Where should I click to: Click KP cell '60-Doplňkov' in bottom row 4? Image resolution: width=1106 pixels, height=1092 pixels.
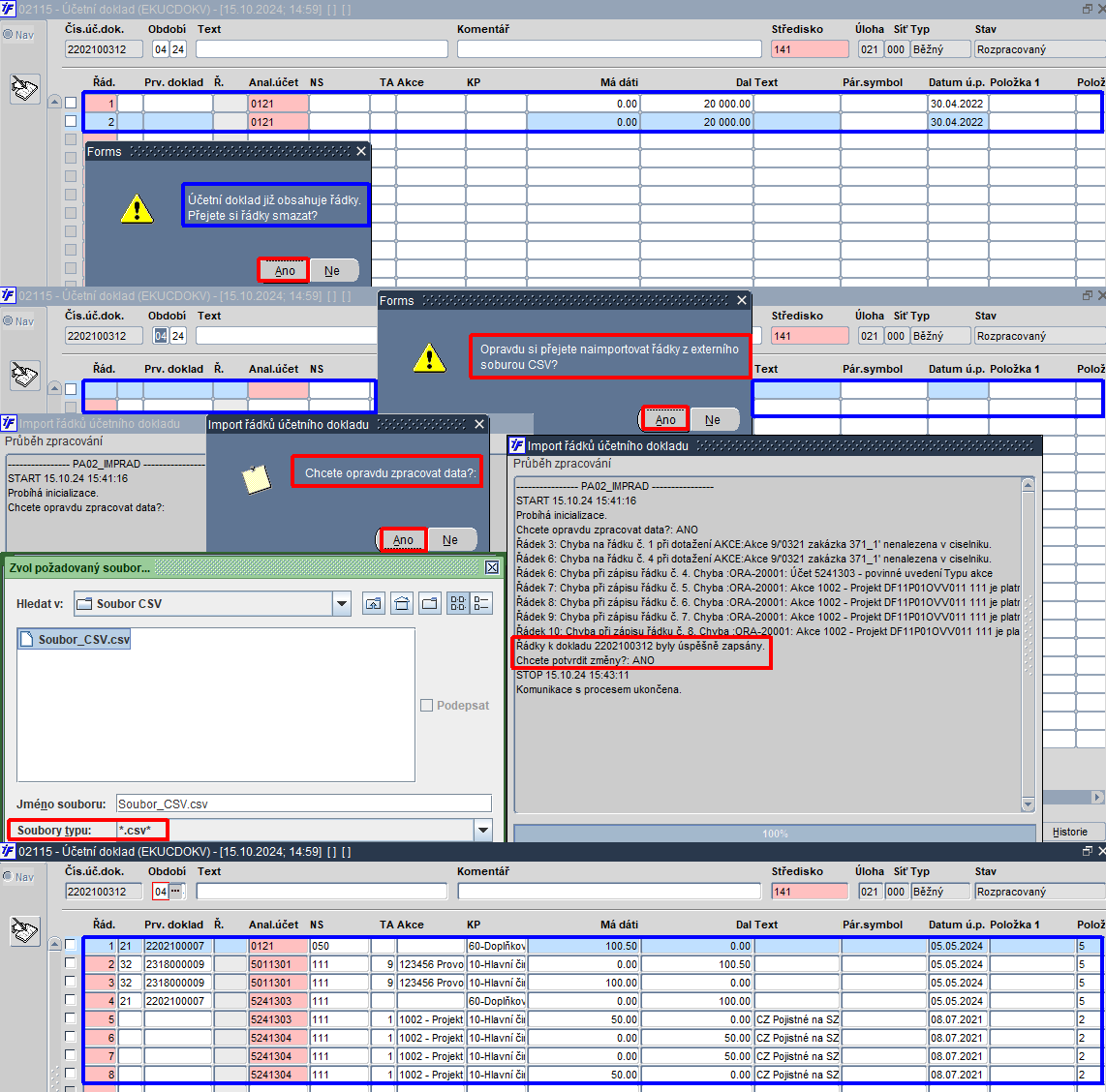point(496,1000)
